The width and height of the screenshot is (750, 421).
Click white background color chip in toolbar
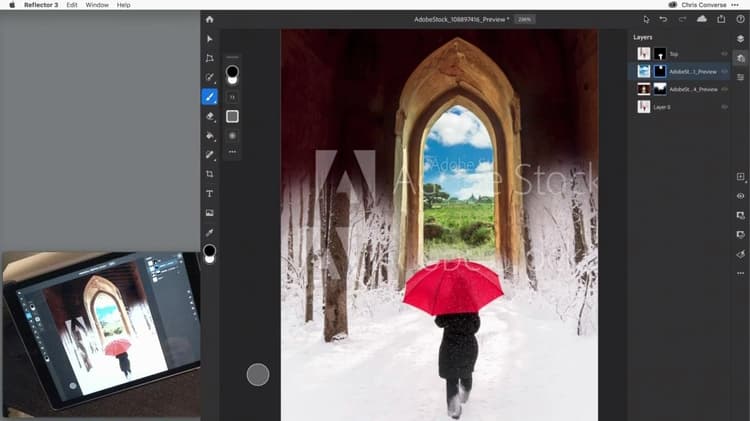[210, 259]
